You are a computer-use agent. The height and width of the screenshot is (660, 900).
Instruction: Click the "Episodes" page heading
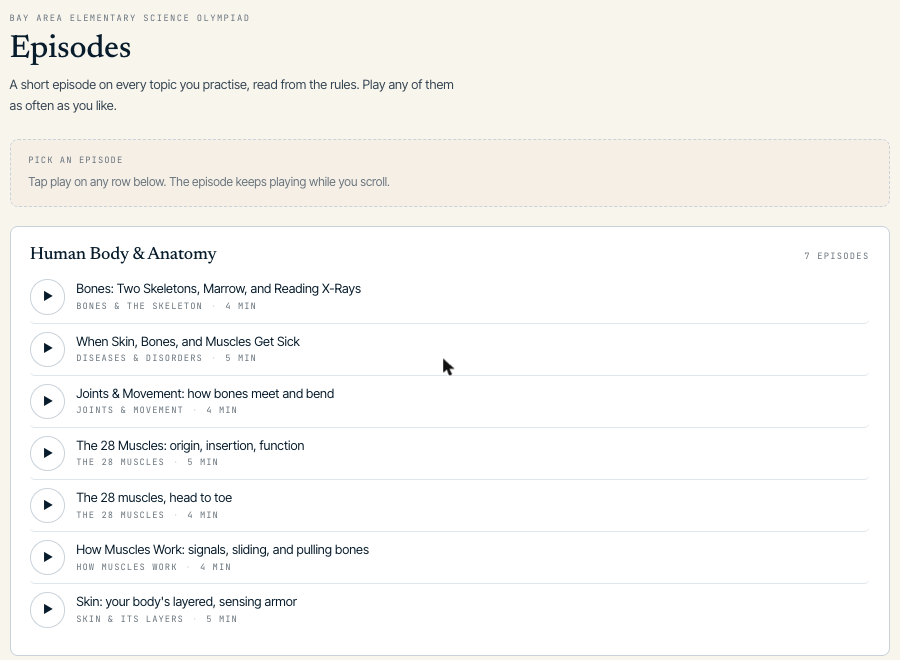point(71,47)
